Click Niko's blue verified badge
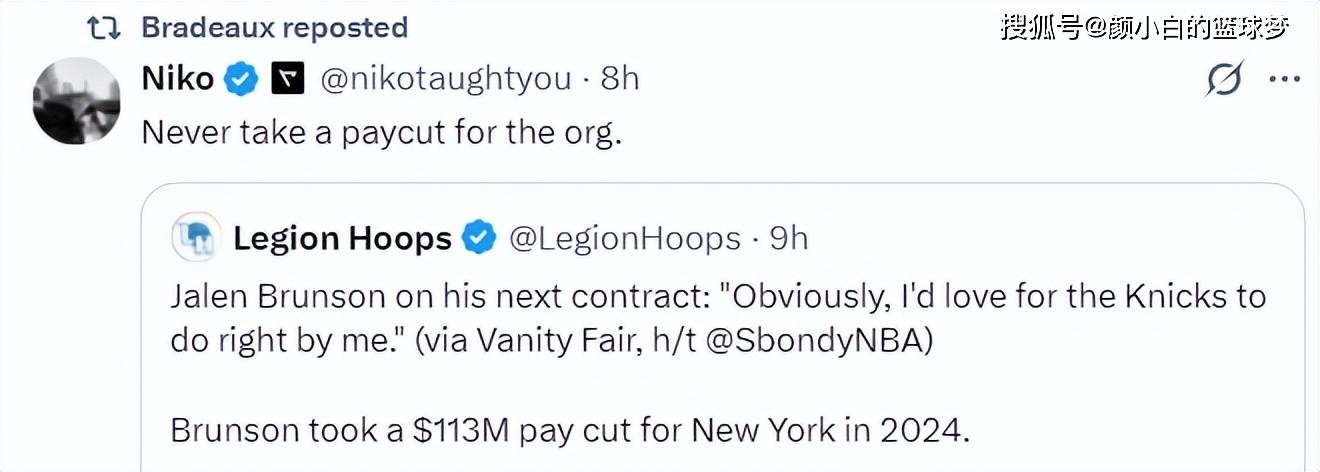1320x472 pixels. pos(241,79)
